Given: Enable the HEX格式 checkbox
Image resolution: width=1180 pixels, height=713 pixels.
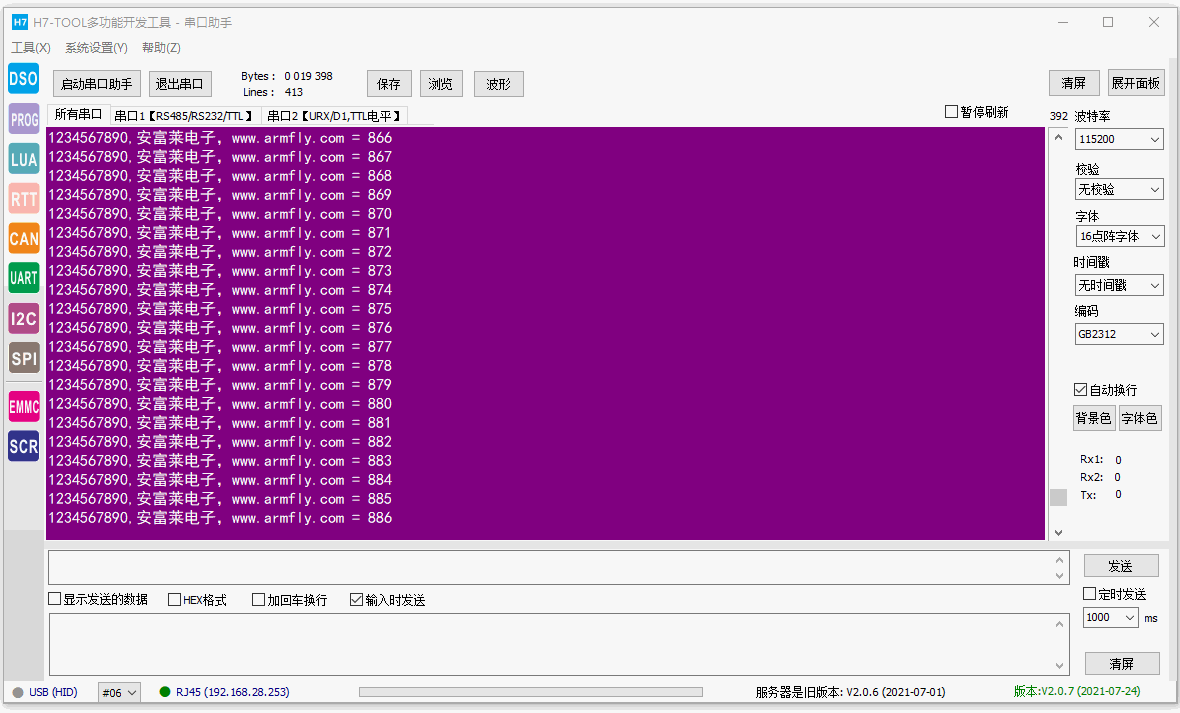Looking at the screenshot, I should (x=174, y=599).
